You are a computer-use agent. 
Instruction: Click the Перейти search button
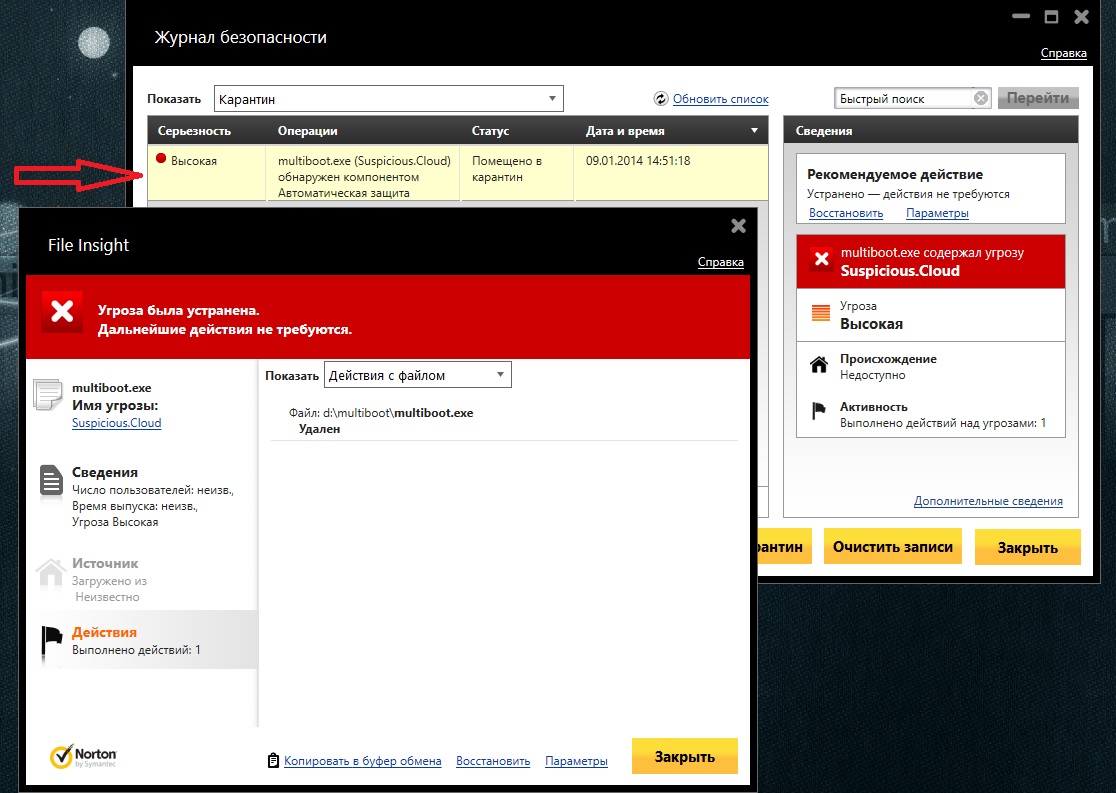pyautogui.click(x=1038, y=98)
